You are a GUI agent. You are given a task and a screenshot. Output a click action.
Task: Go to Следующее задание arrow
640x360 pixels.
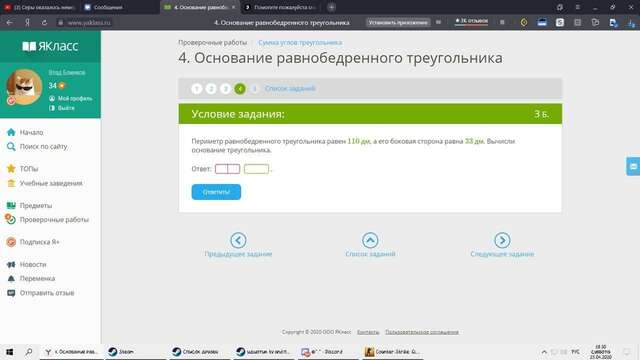[502, 240]
